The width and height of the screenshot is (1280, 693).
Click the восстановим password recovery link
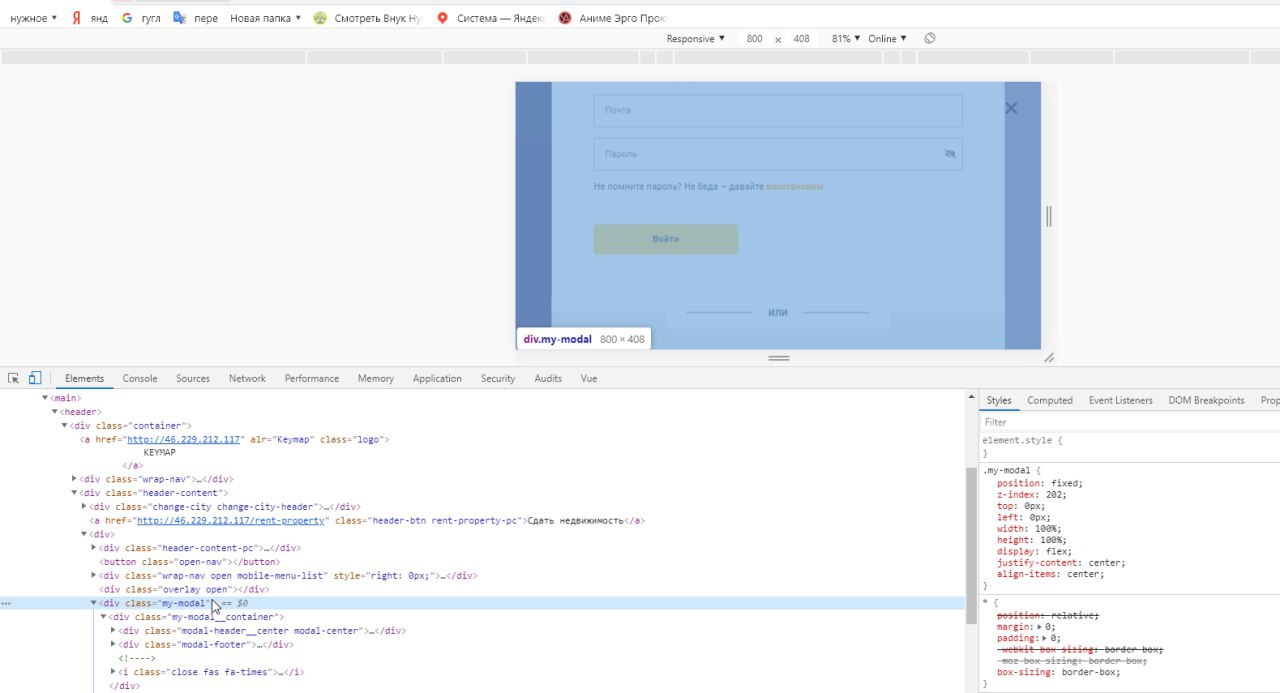pos(795,186)
